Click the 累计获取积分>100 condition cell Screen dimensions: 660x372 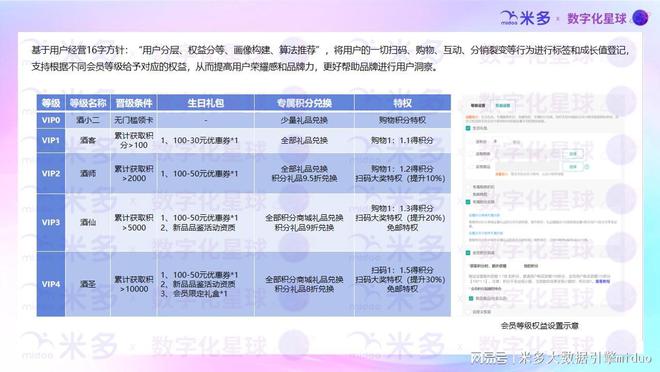click(134, 141)
